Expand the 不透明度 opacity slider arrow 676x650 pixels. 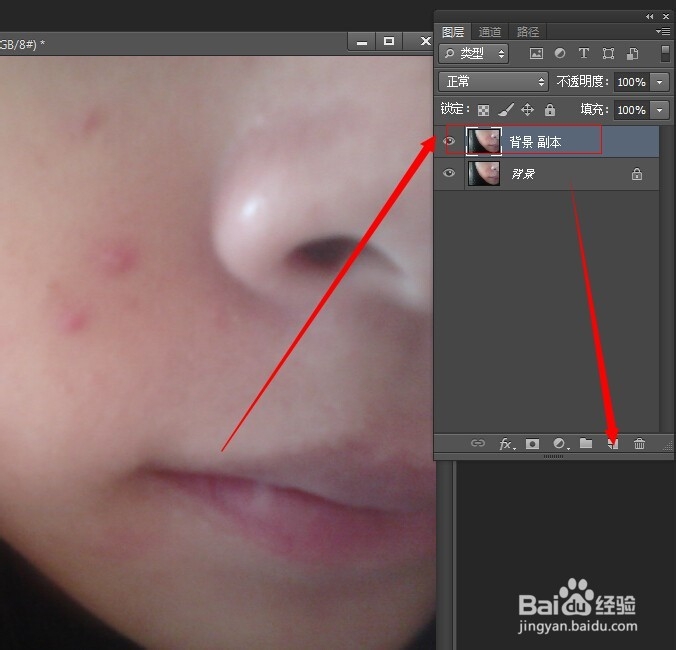660,82
